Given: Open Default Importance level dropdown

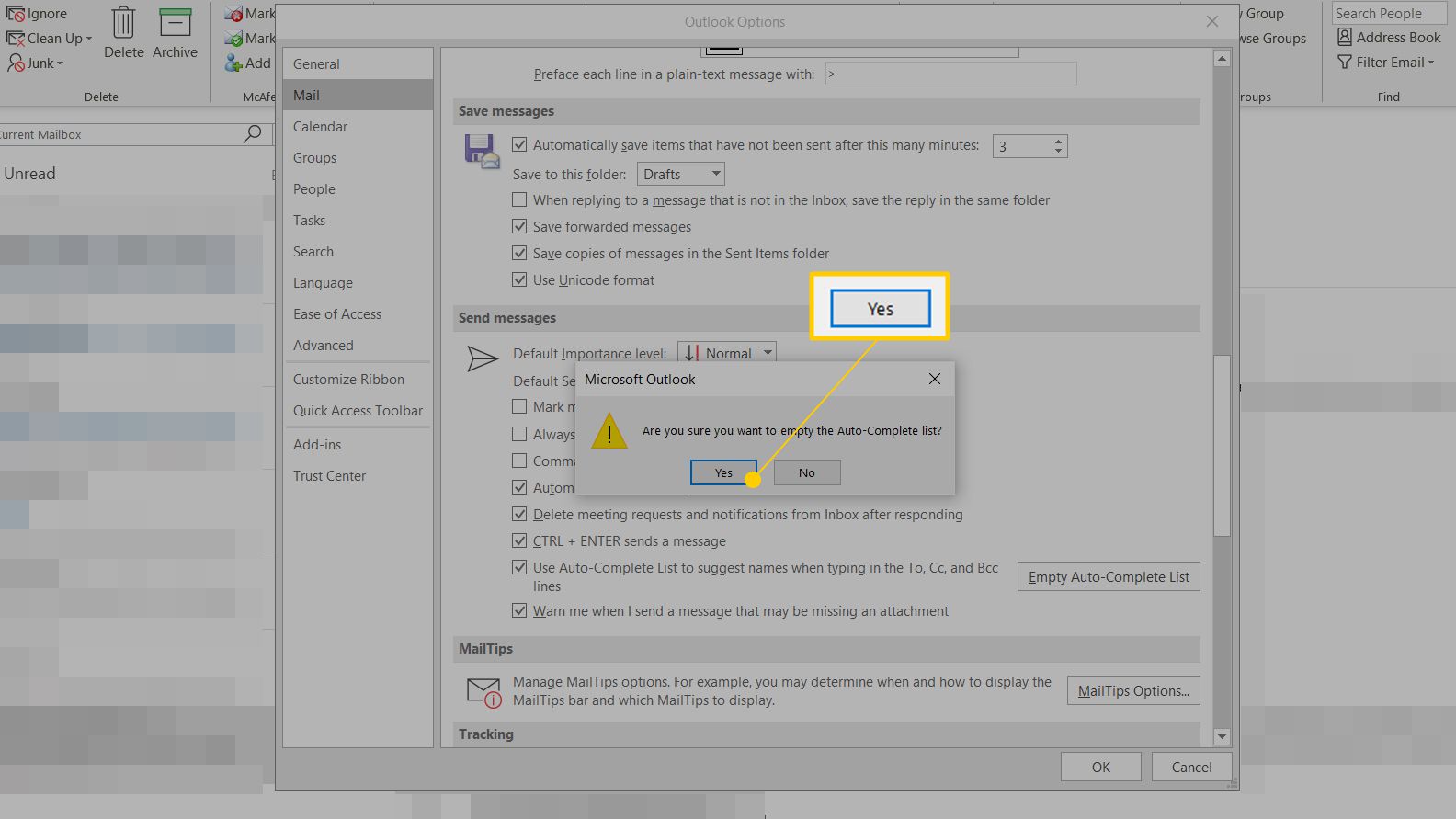Looking at the screenshot, I should pos(727,353).
